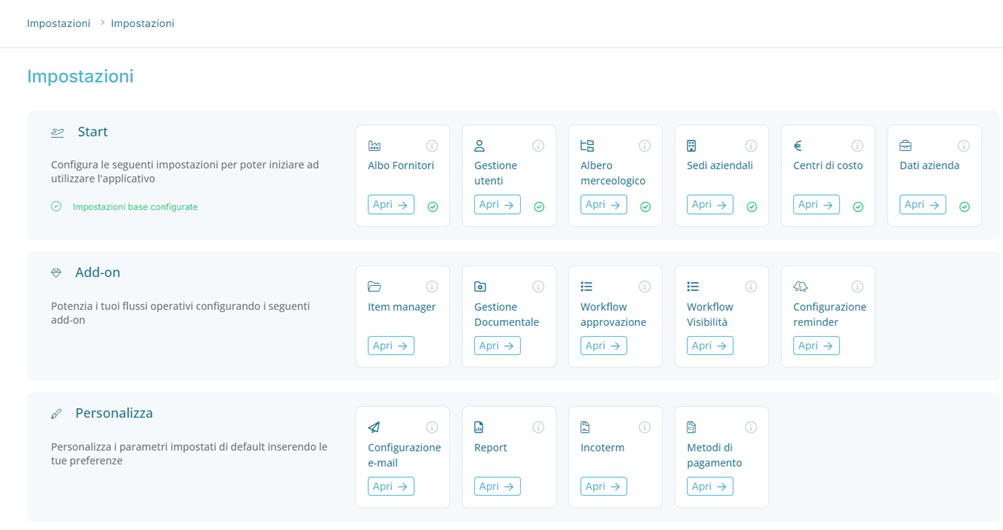This screenshot has height=530, width=1003.
Task: Click info icon on Sedi aziendali card
Action: point(751,146)
